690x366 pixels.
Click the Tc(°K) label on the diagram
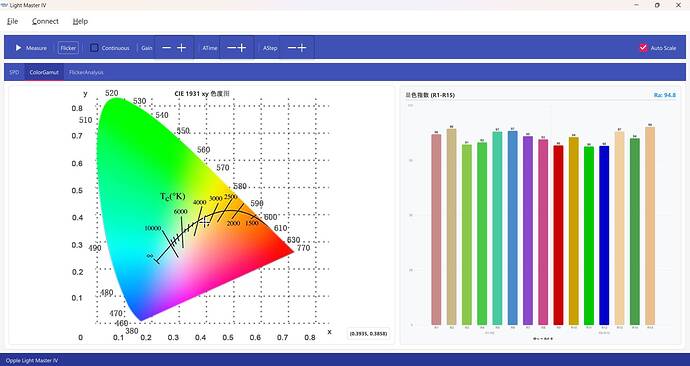tap(172, 197)
